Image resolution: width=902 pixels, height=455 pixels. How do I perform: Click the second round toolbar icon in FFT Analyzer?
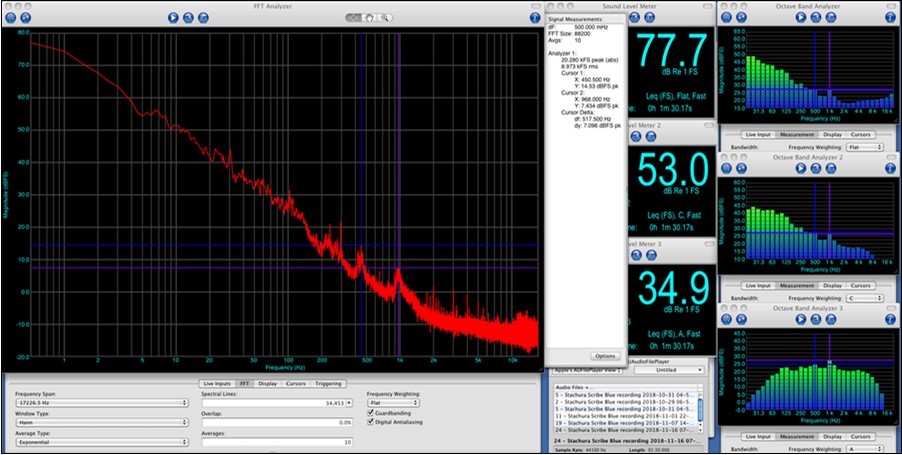(188, 17)
